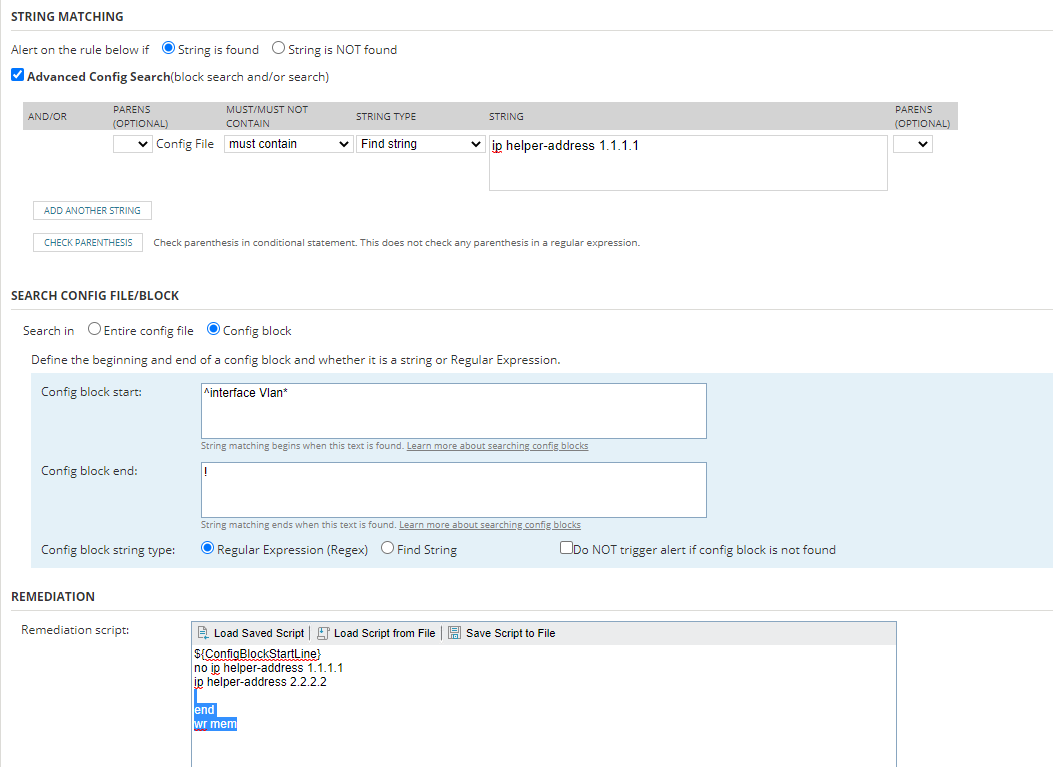Click the Config block end field
Viewport: 1053px width, 767px height.
454,490
